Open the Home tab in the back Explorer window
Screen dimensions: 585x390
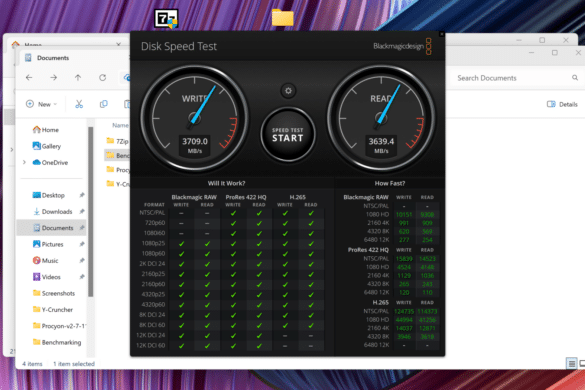click(27, 45)
